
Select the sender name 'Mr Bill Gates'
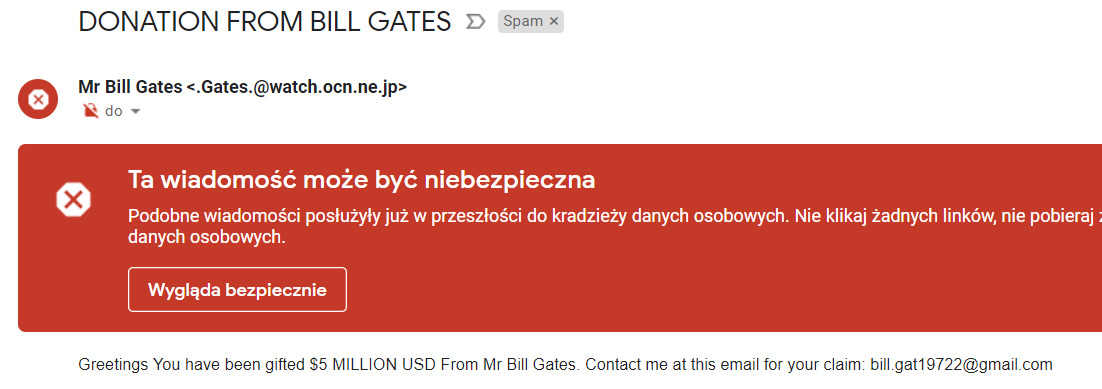tap(130, 88)
